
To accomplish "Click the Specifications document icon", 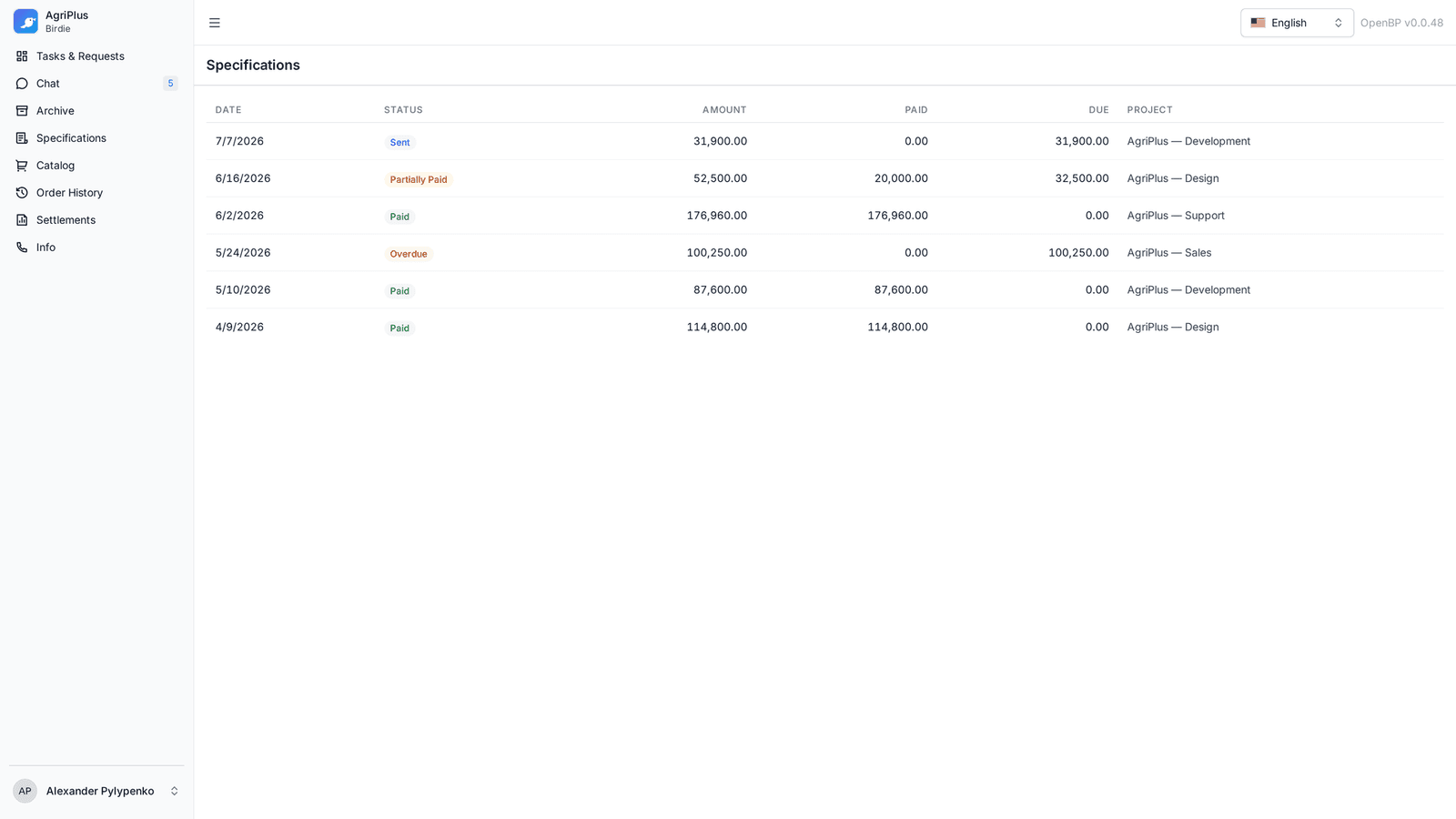I will [x=22, y=138].
